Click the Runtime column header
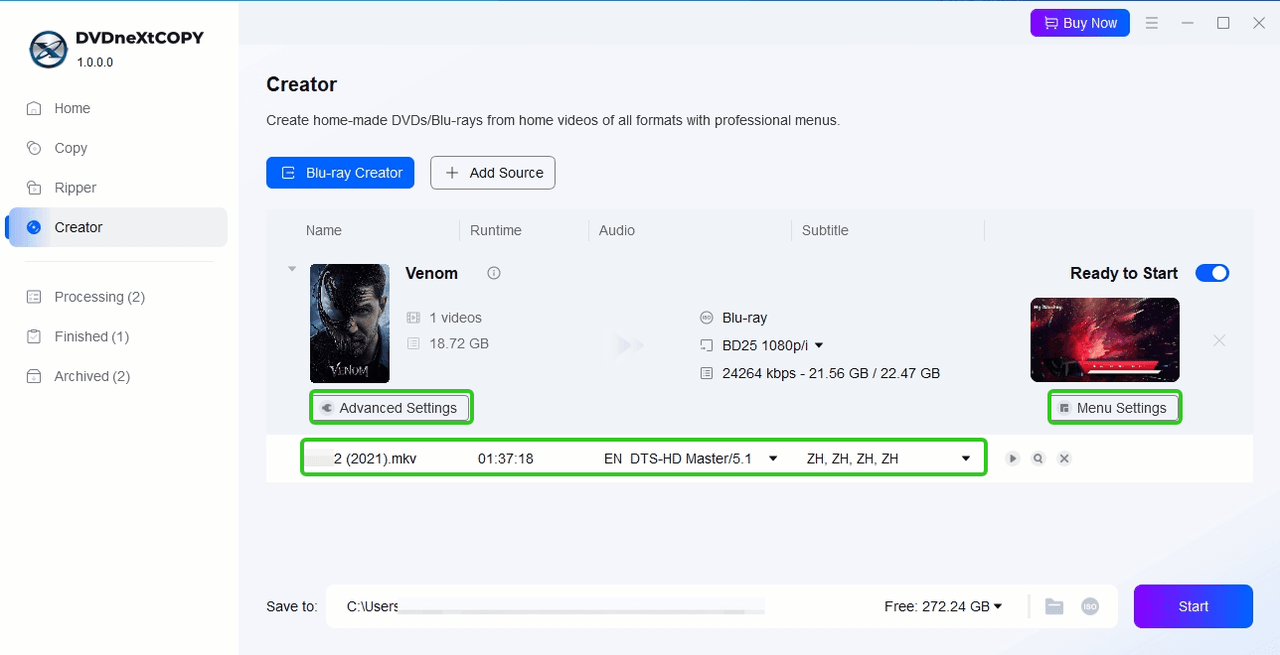The image size is (1280, 655). (496, 231)
